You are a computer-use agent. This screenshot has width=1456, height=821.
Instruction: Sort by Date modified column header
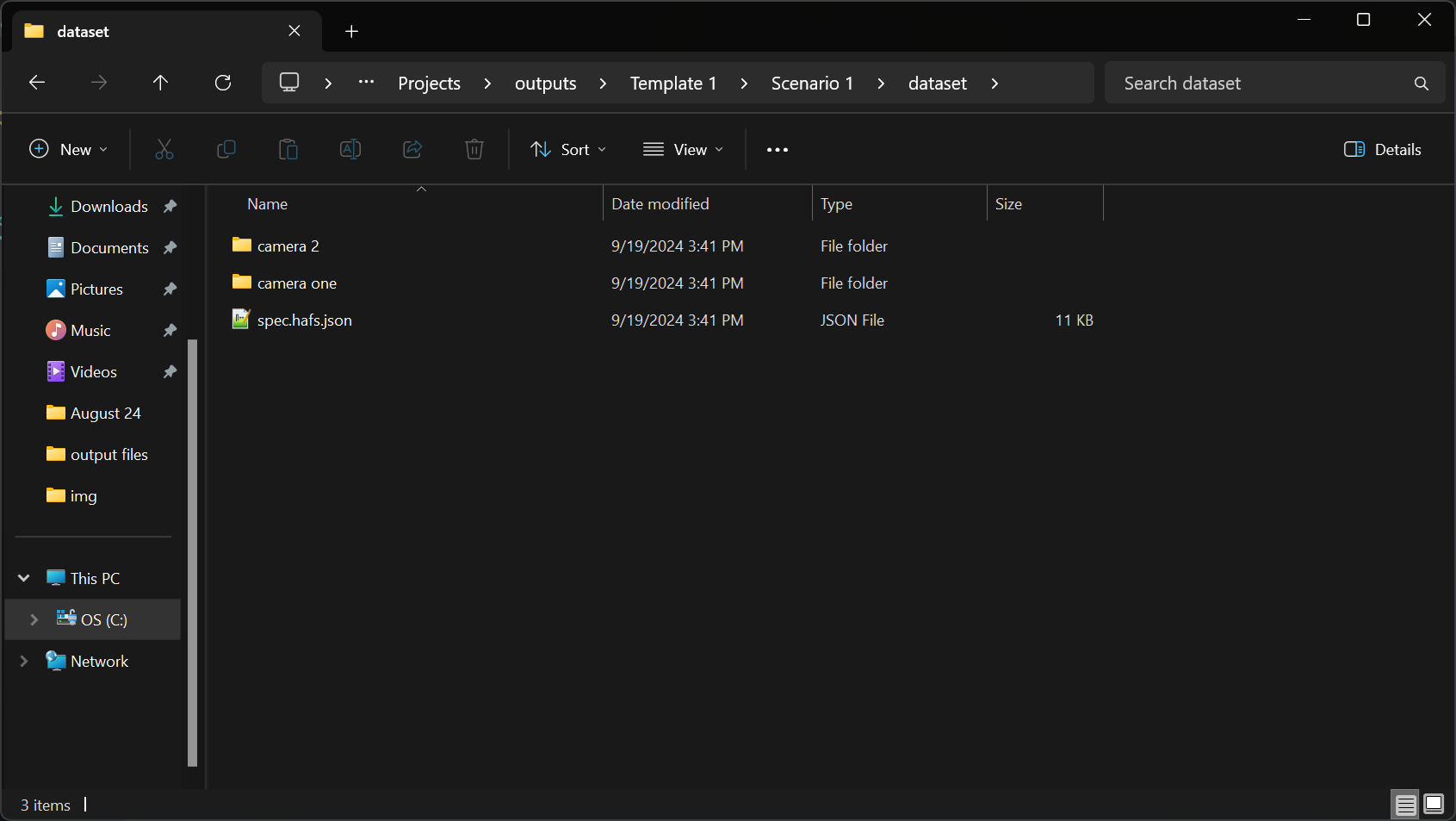[x=660, y=204]
